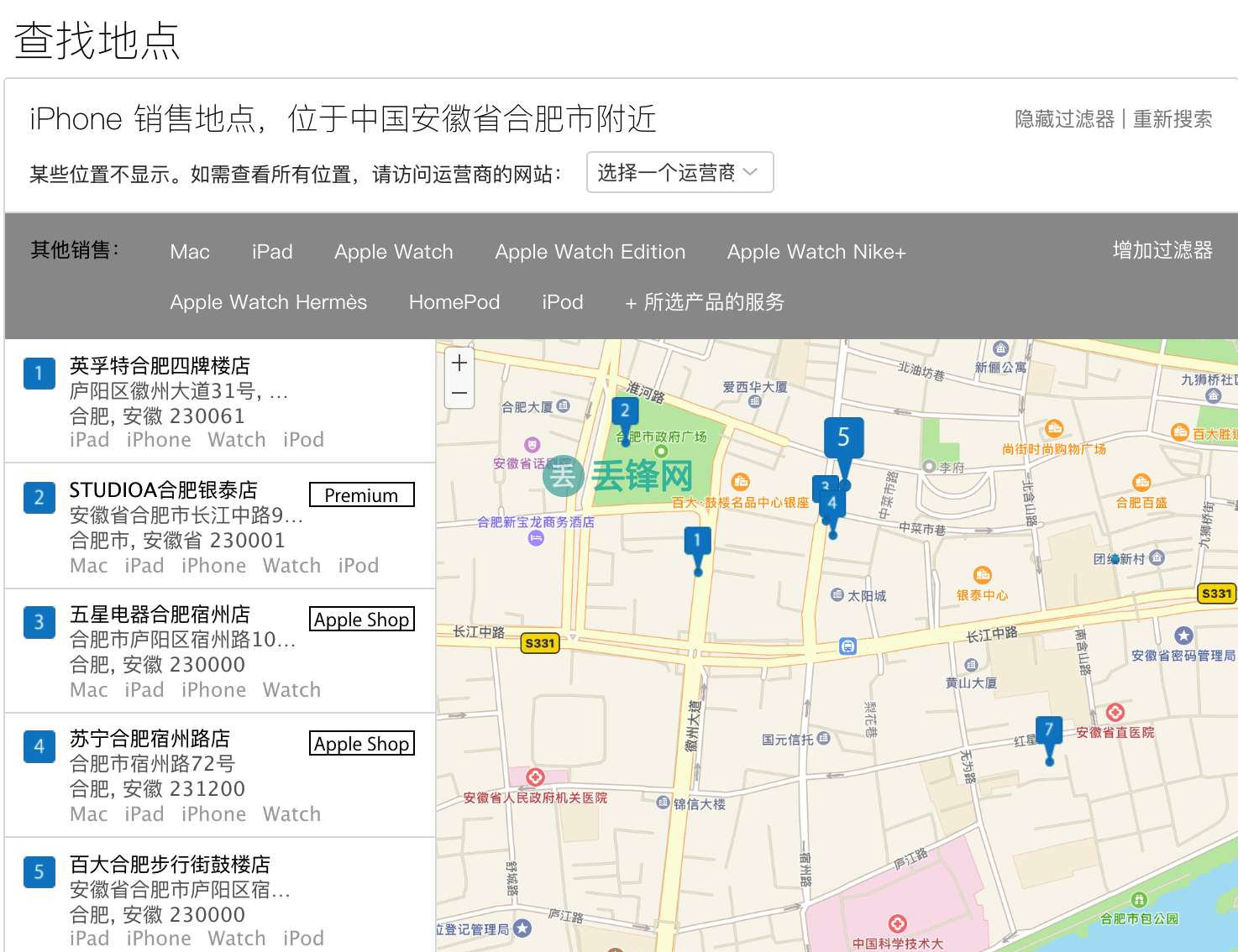Click 百大·鼓楼名品中心银座 label on map
The height and width of the screenshot is (952, 1238).
coord(741,503)
